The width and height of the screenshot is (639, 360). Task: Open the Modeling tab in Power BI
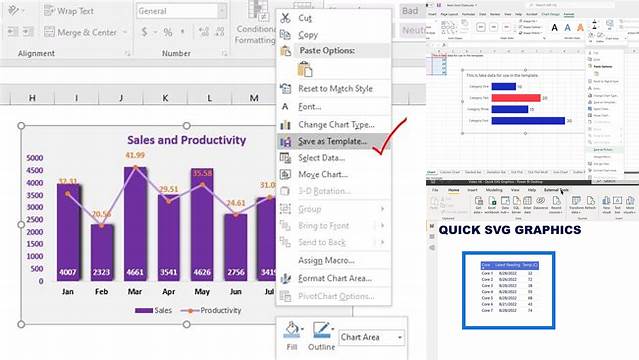494,190
